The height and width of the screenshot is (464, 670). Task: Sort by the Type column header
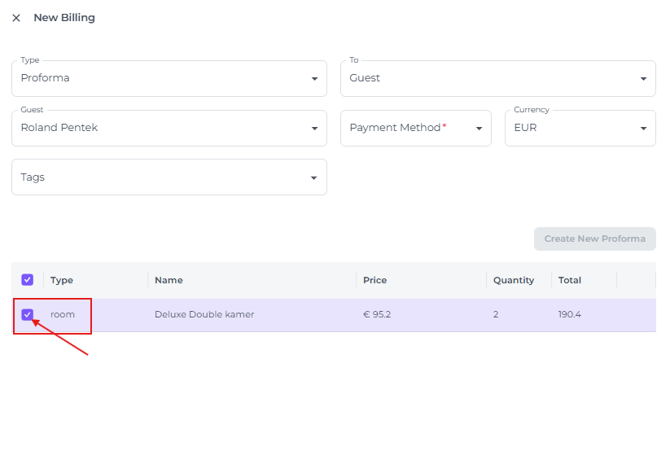point(62,281)
